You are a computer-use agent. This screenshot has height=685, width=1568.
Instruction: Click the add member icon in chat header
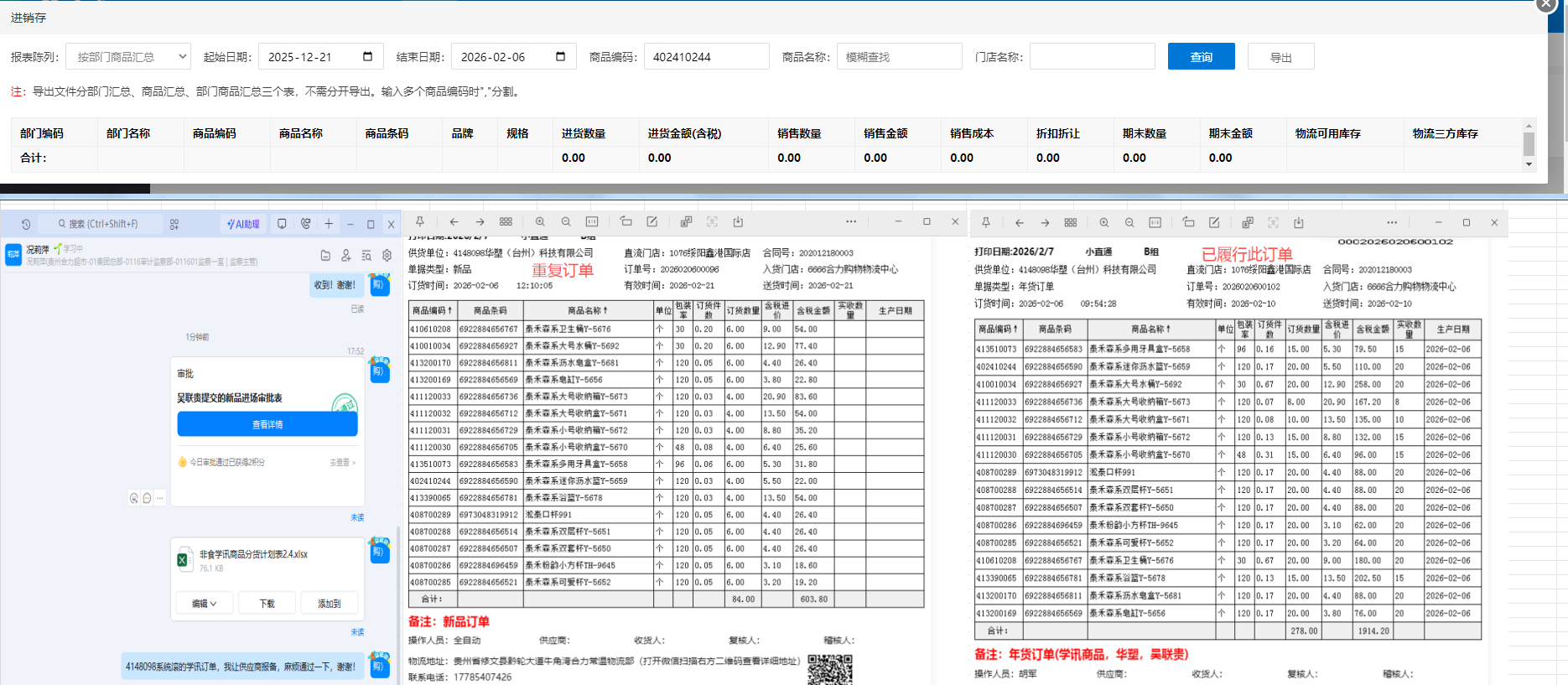pos(345,256)
